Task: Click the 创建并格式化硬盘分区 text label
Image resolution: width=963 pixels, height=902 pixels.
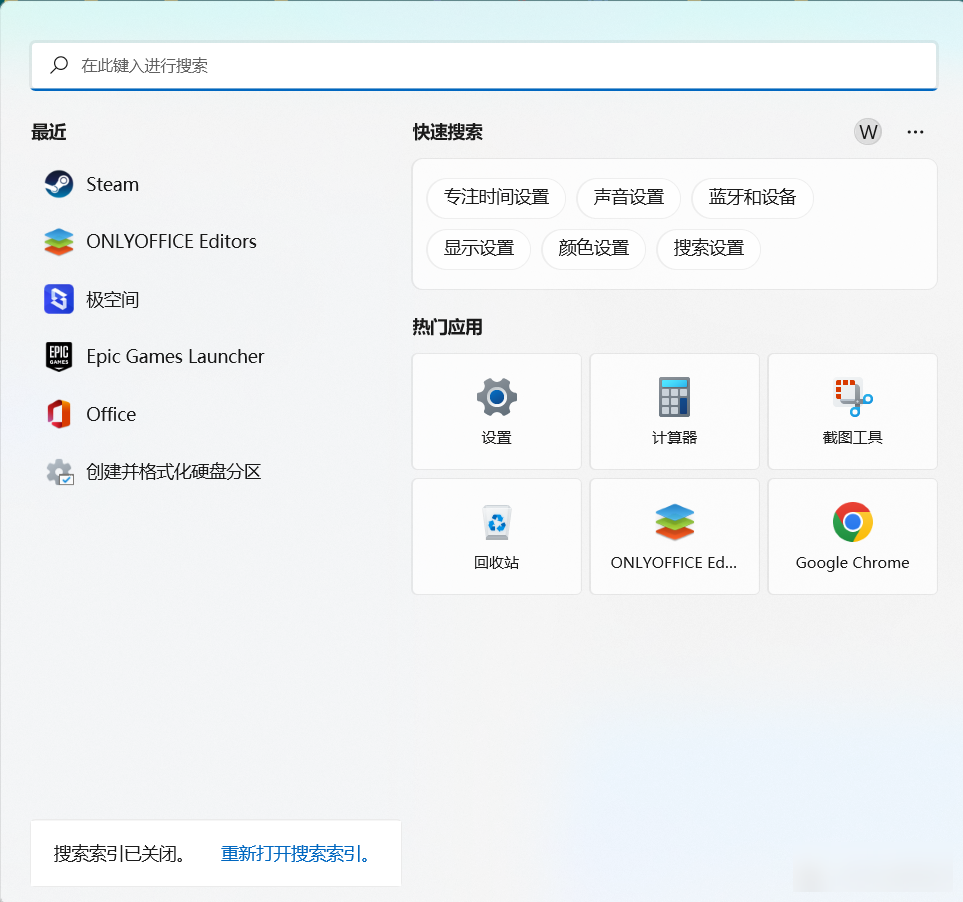Action: [x=174, y=472]
